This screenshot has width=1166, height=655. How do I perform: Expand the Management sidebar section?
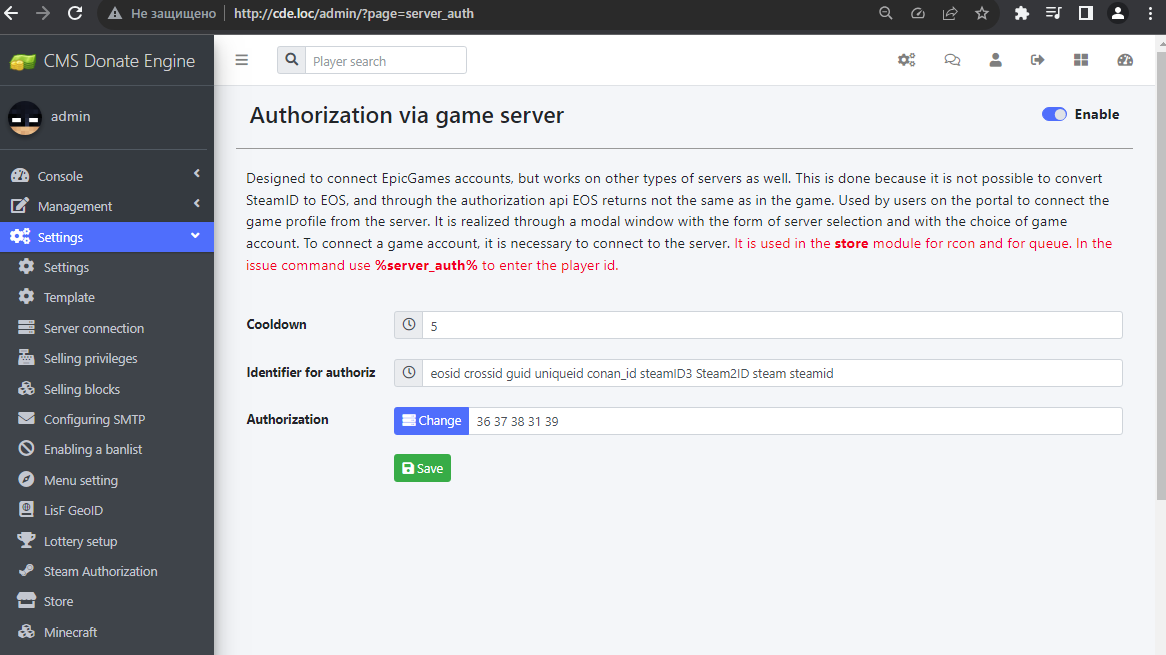click(107, 206)
